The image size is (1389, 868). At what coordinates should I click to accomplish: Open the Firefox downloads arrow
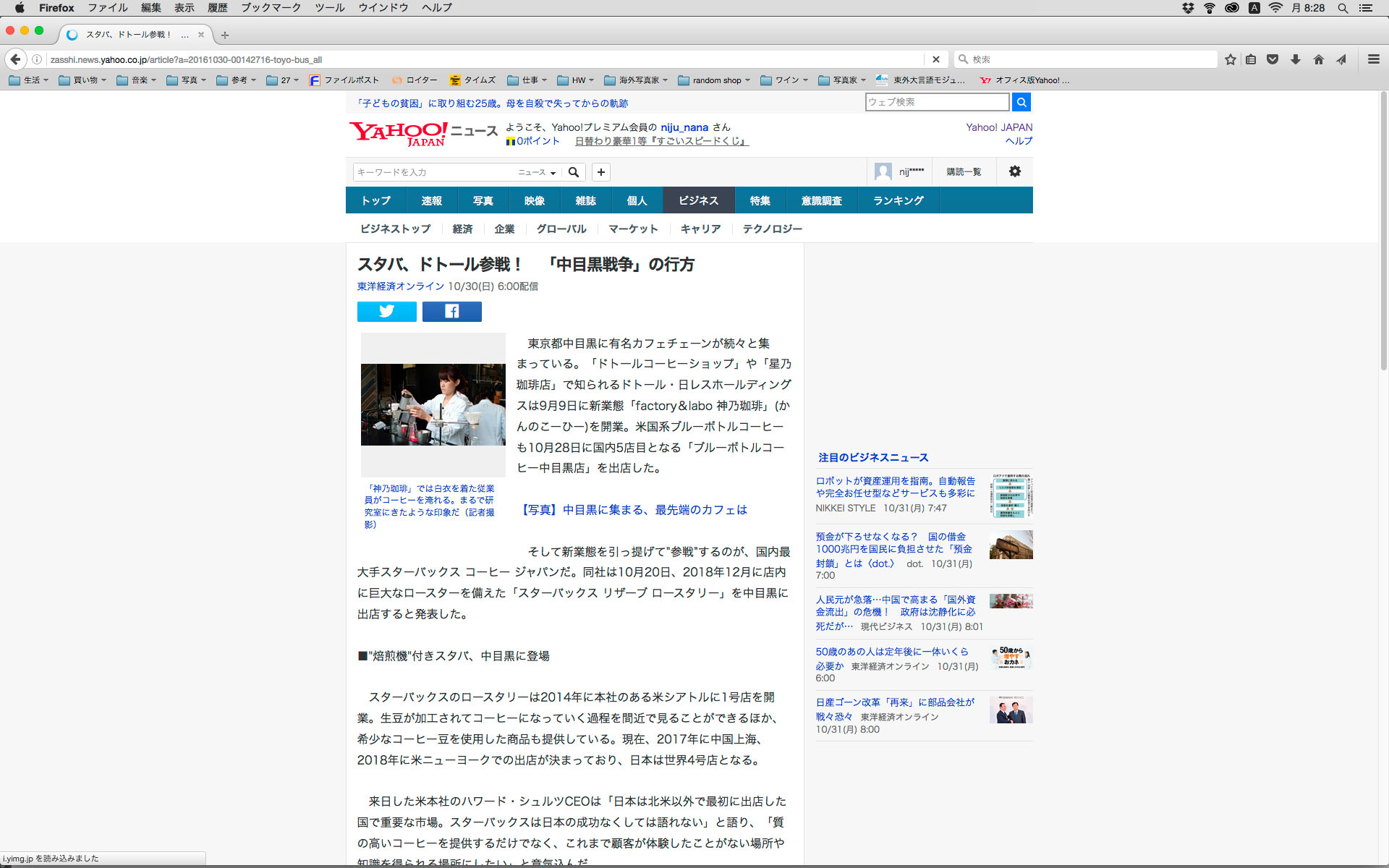coord(1295,59)
